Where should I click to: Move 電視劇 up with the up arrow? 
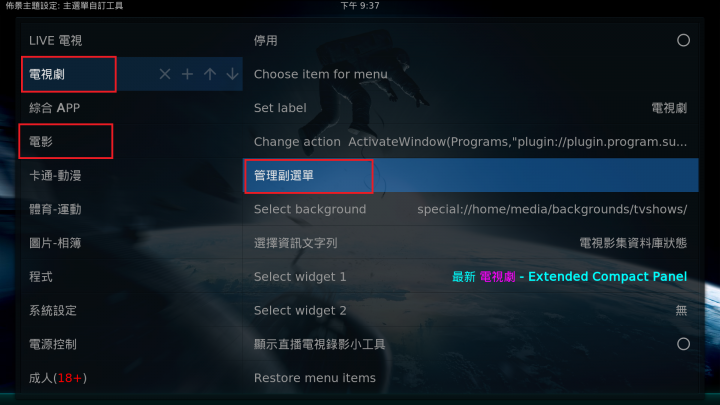(x=210, y=74)
